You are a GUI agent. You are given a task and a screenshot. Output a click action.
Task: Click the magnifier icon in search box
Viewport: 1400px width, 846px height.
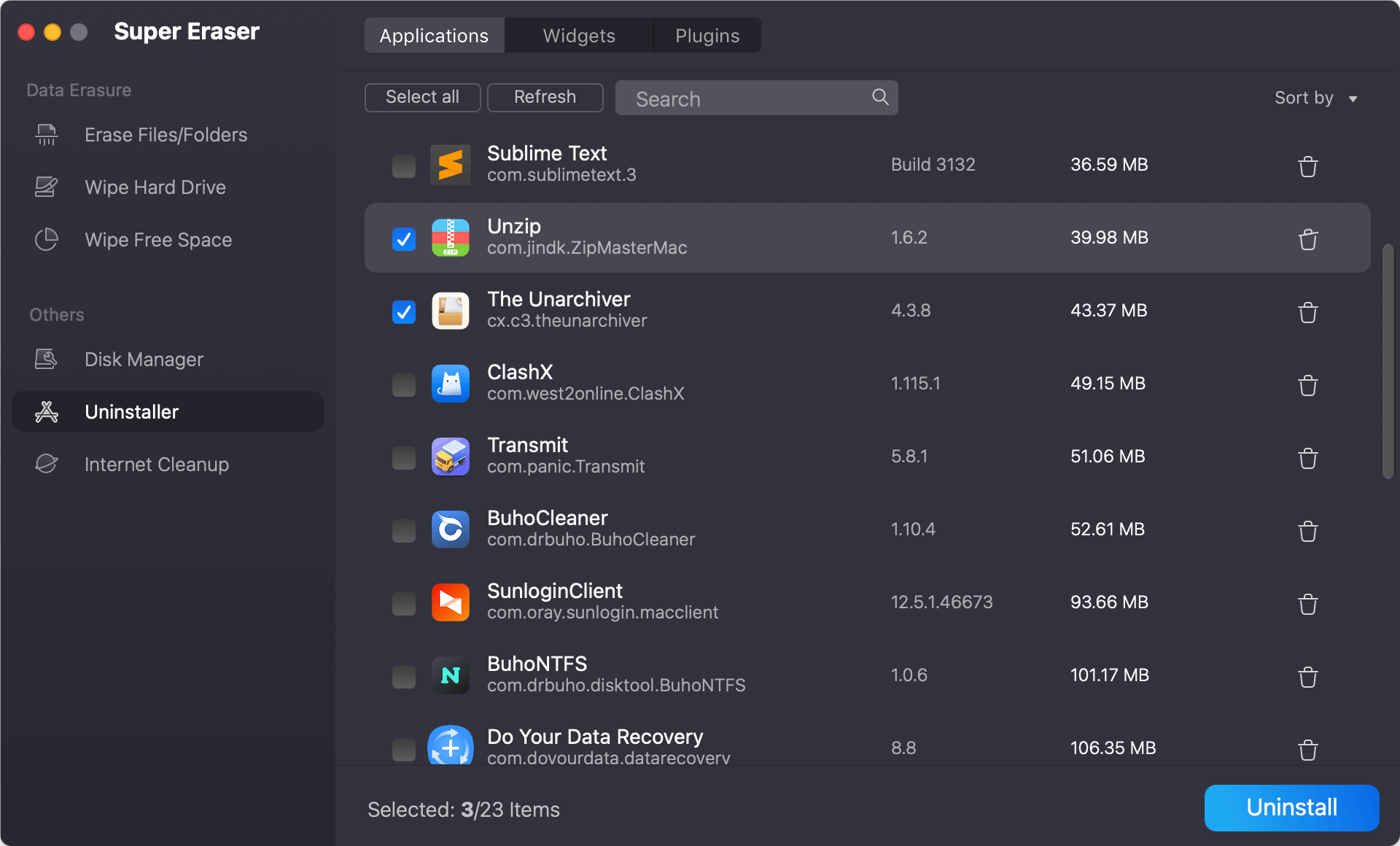click(x=880, y=97)
